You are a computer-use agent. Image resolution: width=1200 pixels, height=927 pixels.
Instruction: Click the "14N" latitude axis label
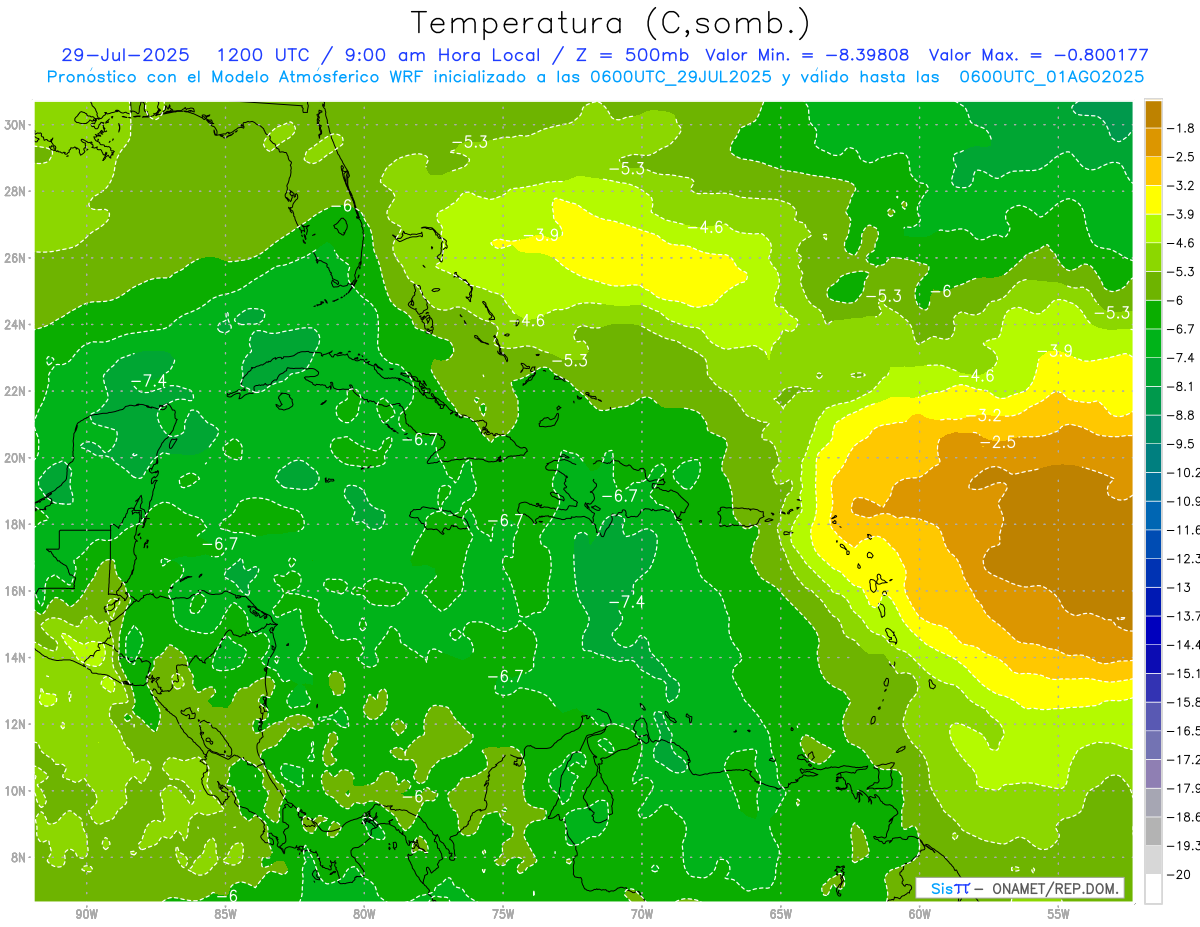pyautogui.click(x=14, y=658)
